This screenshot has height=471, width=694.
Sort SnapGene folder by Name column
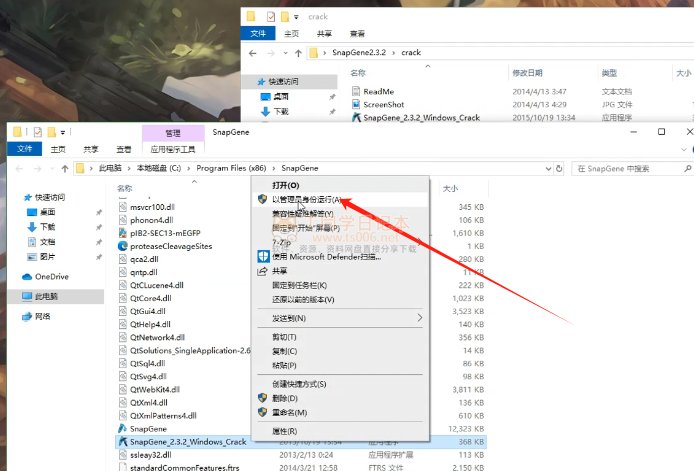(125, 189)
